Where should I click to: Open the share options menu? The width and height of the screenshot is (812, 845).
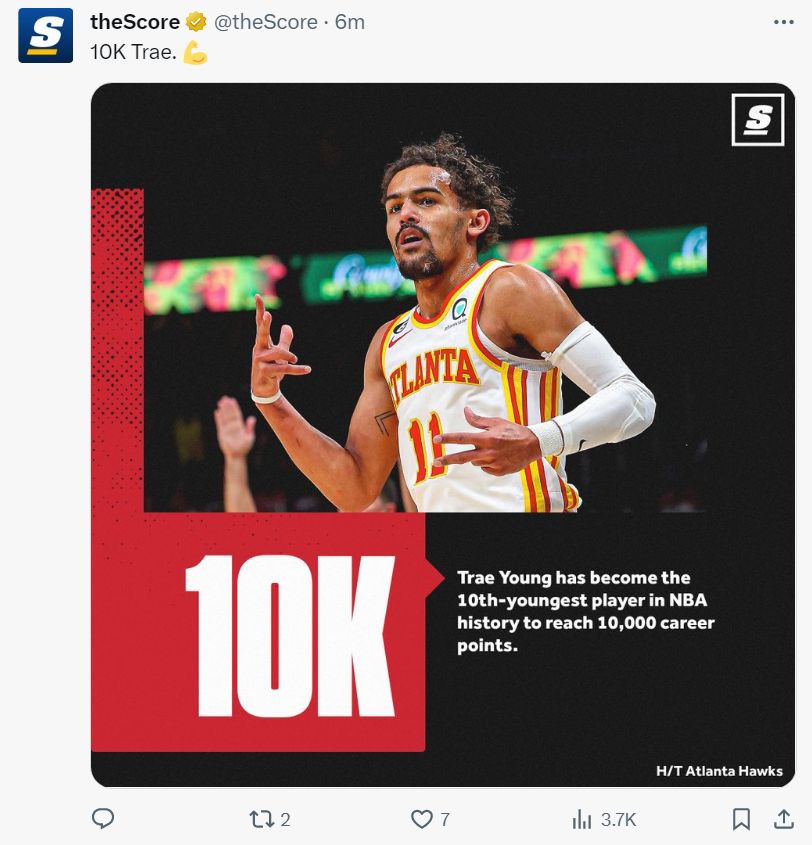click(x=783, y=819)
